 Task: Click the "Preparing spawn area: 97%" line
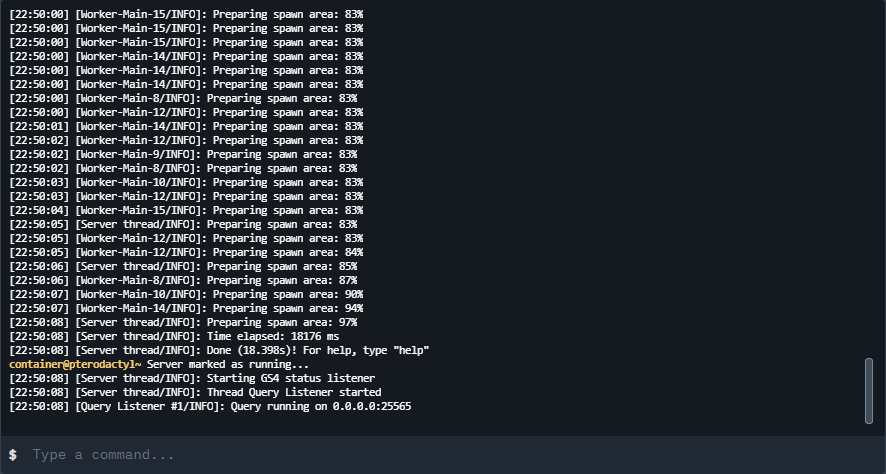[x=183, y=322]
